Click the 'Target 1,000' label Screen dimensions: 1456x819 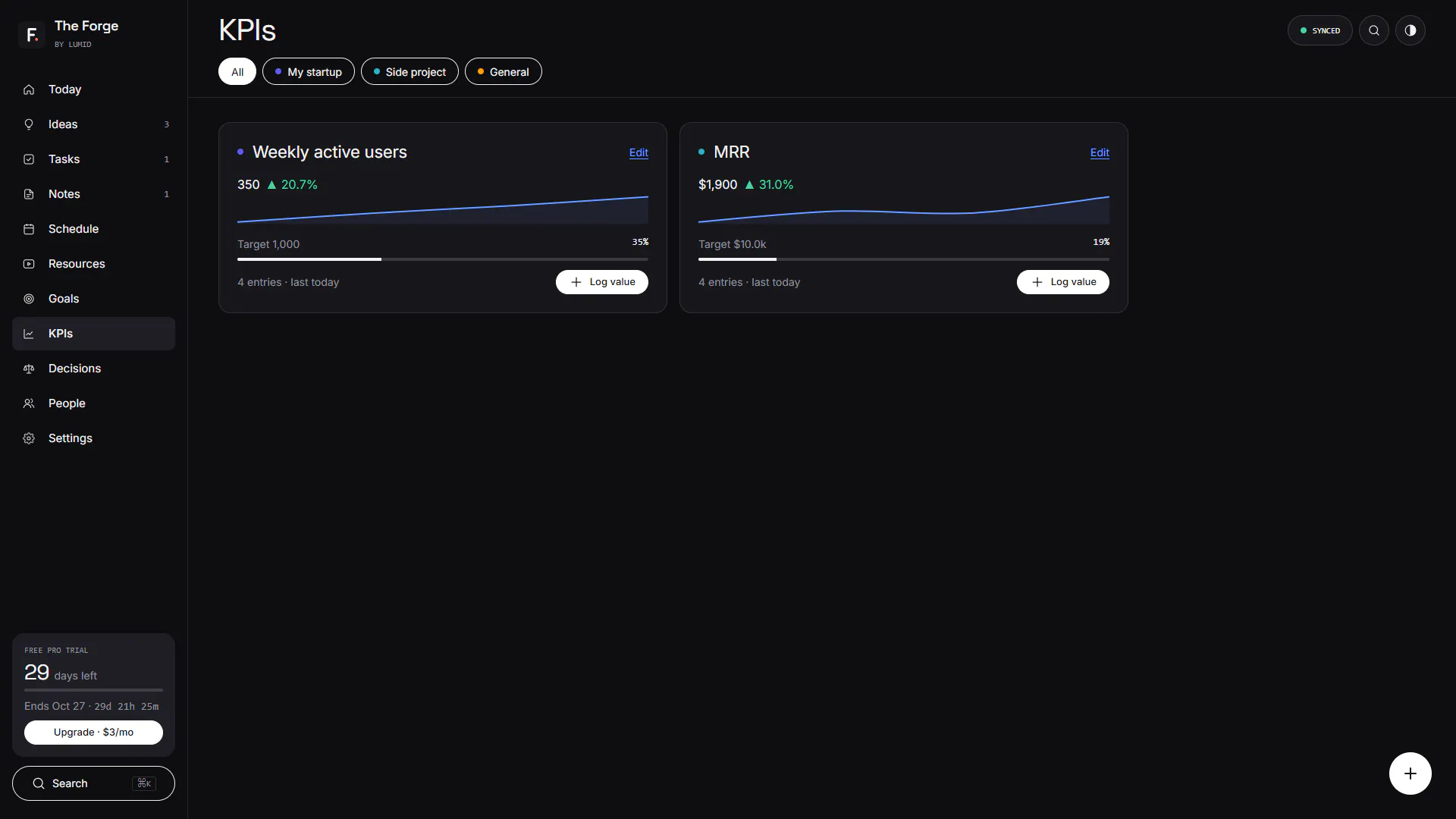coord(268,244)
